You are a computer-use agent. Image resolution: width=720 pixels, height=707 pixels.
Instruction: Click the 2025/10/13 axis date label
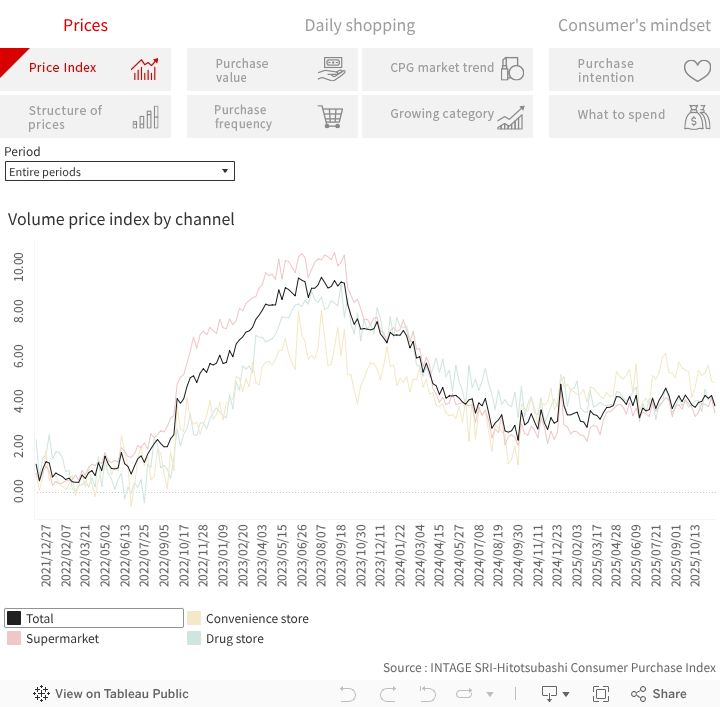(695, 556)
